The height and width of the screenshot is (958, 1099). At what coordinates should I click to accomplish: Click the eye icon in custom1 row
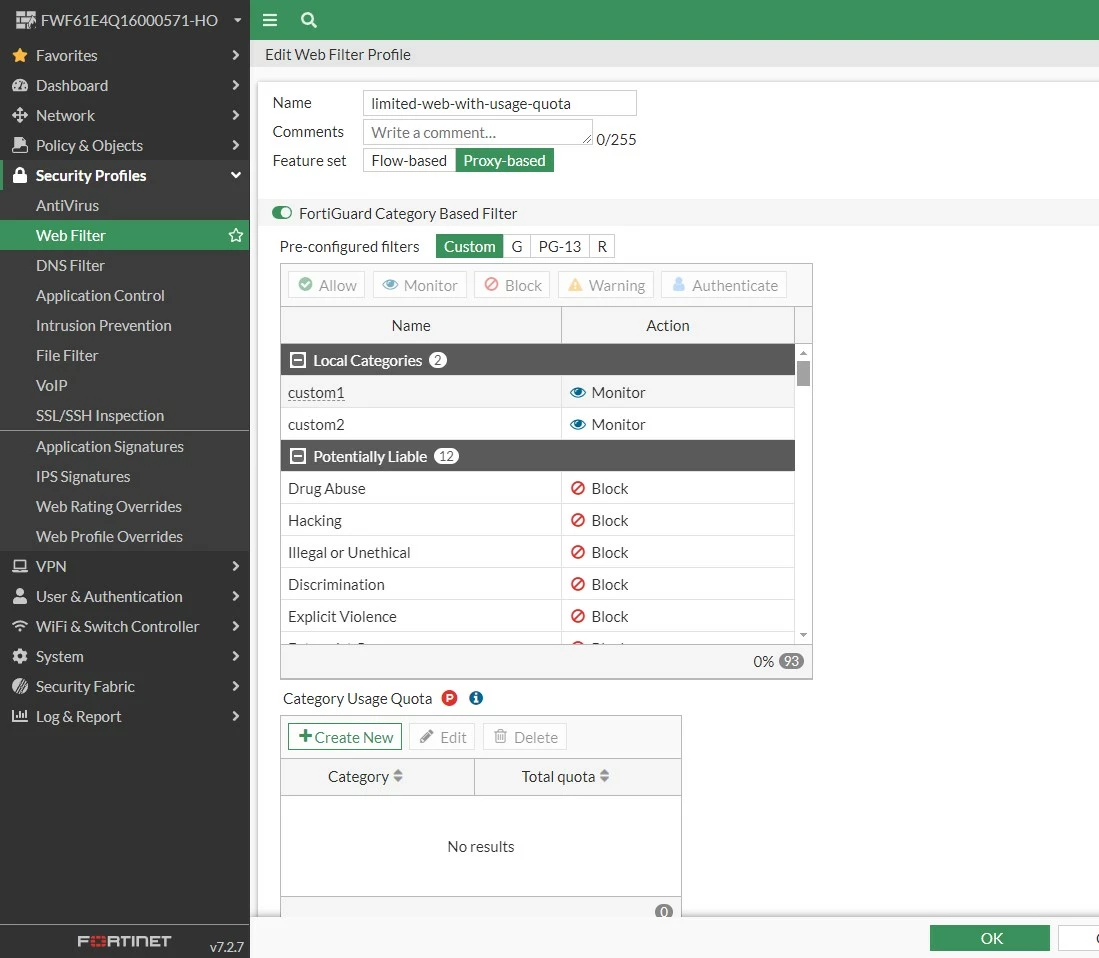(x=578, y=392)
